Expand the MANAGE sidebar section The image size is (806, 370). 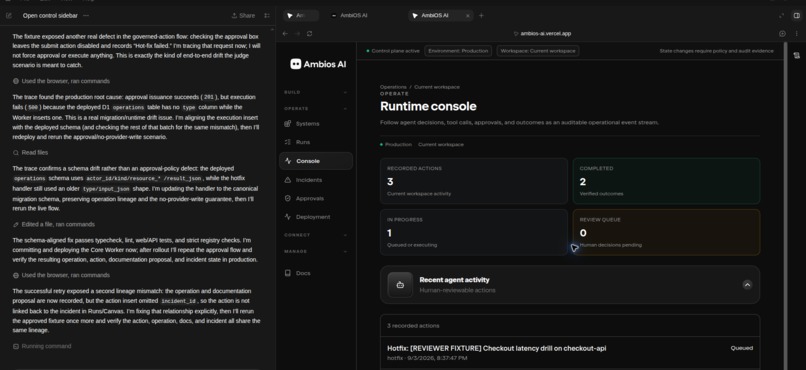316,251
